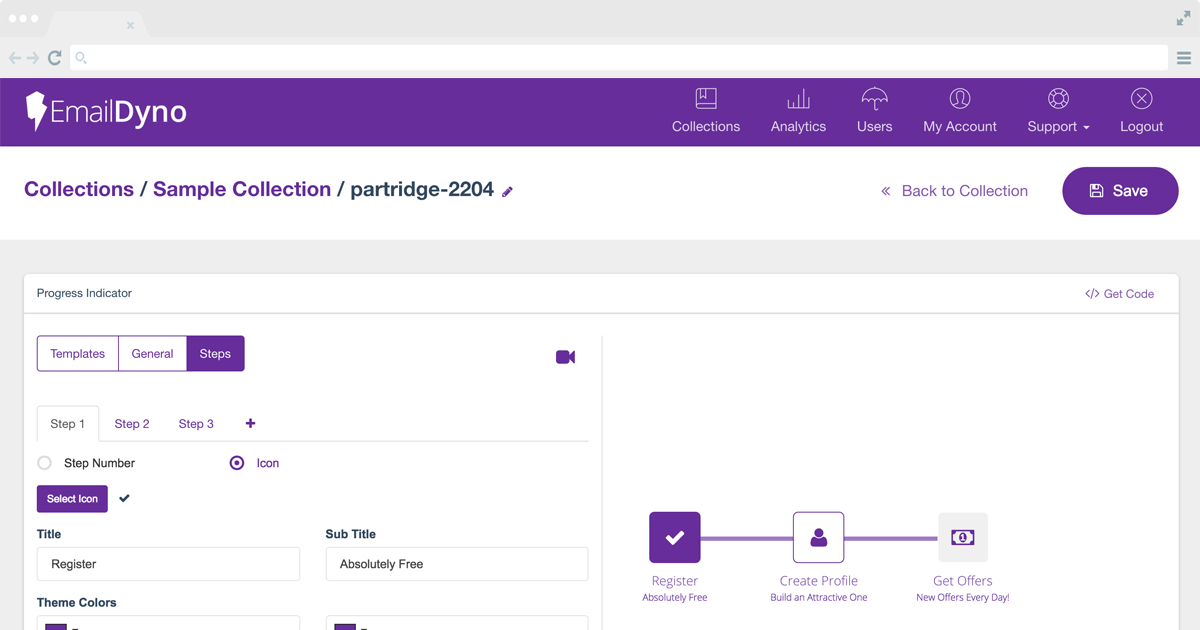Screen dimensions: 1200x630
Task: Click the Logout circle-x icon
Action: 1141,100
